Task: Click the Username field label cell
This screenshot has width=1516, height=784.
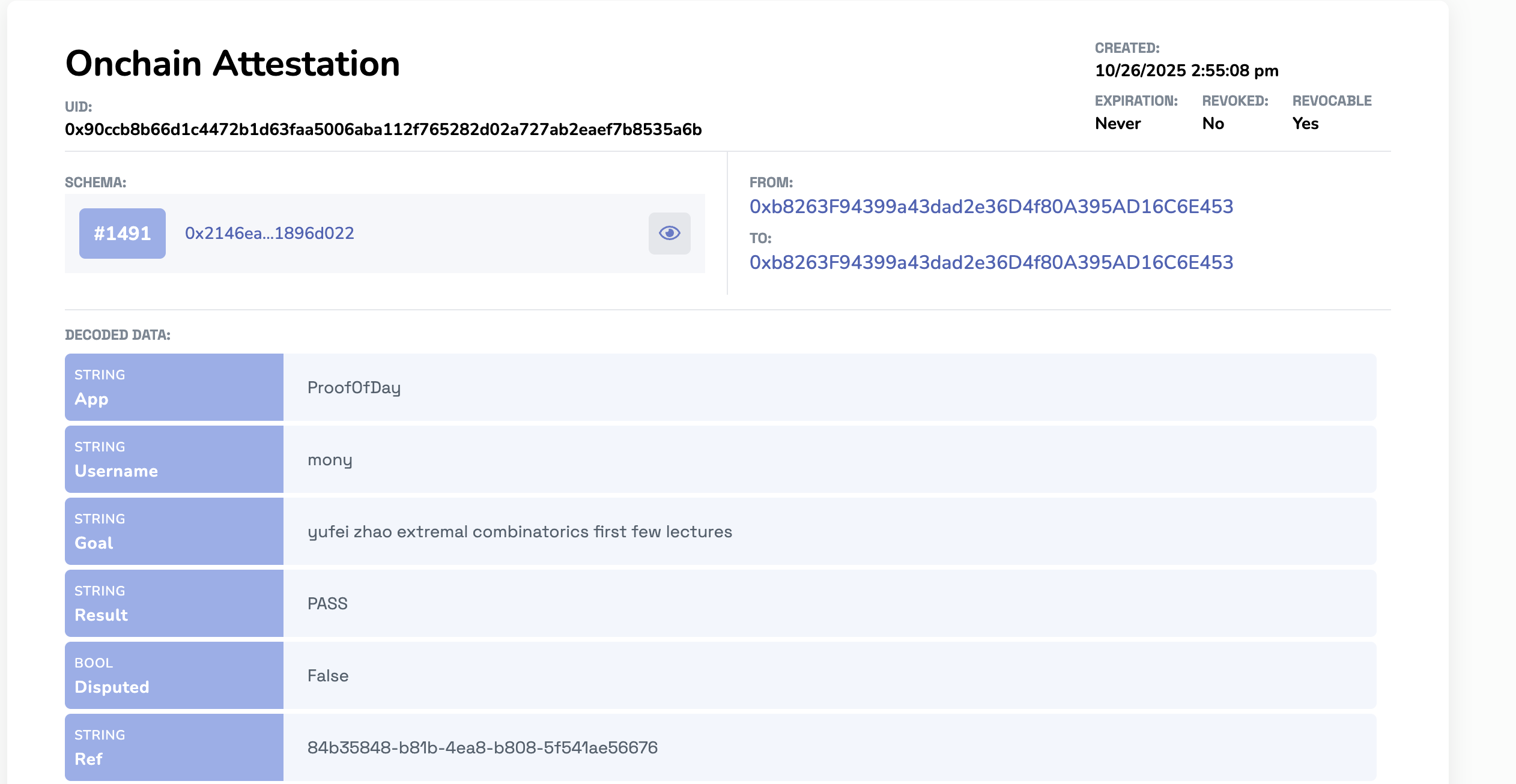Action: 174,459
